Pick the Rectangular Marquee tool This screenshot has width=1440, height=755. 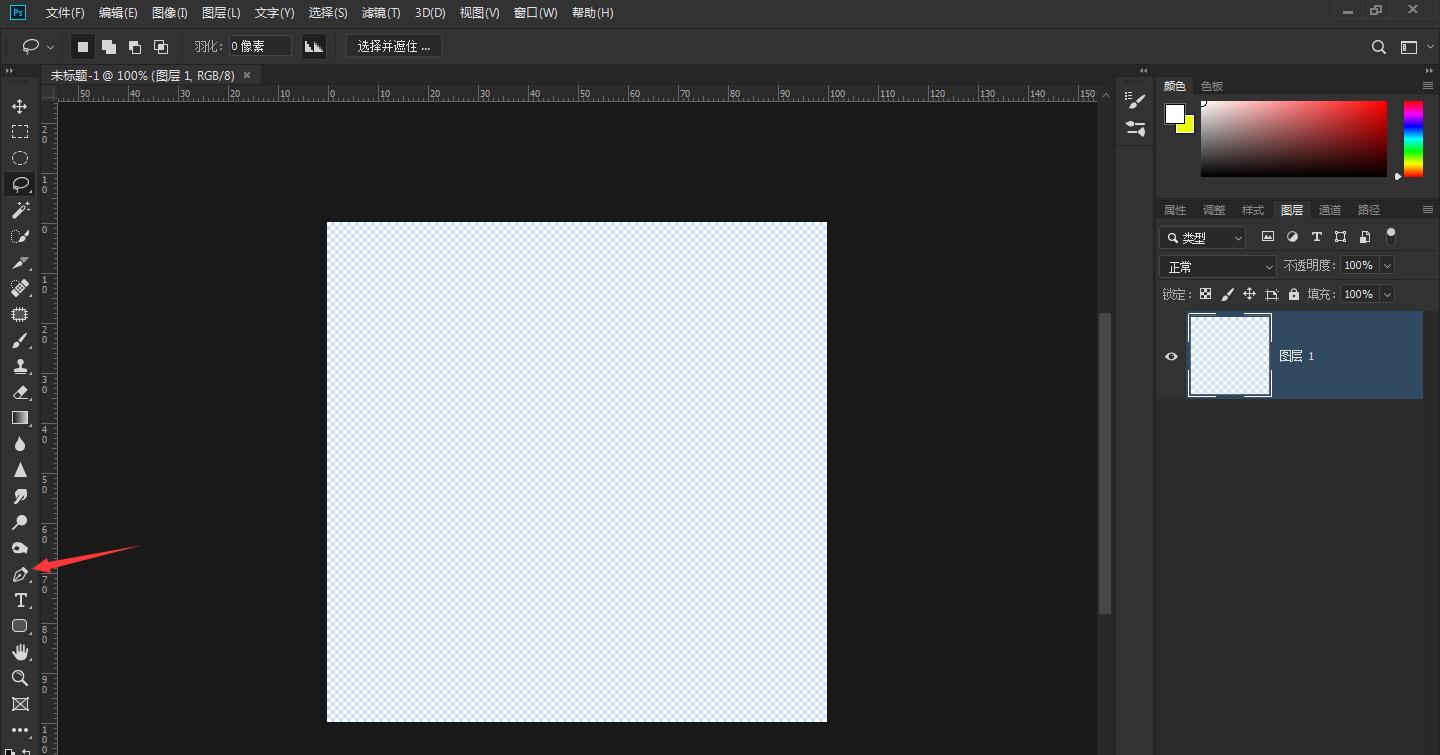click(19, 132)
